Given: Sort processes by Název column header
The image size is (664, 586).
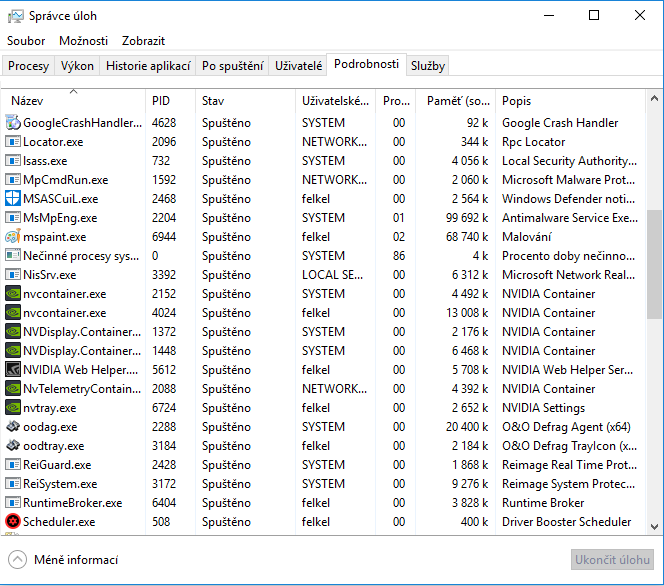Looking at the screenshot, I should click(28, 101).
